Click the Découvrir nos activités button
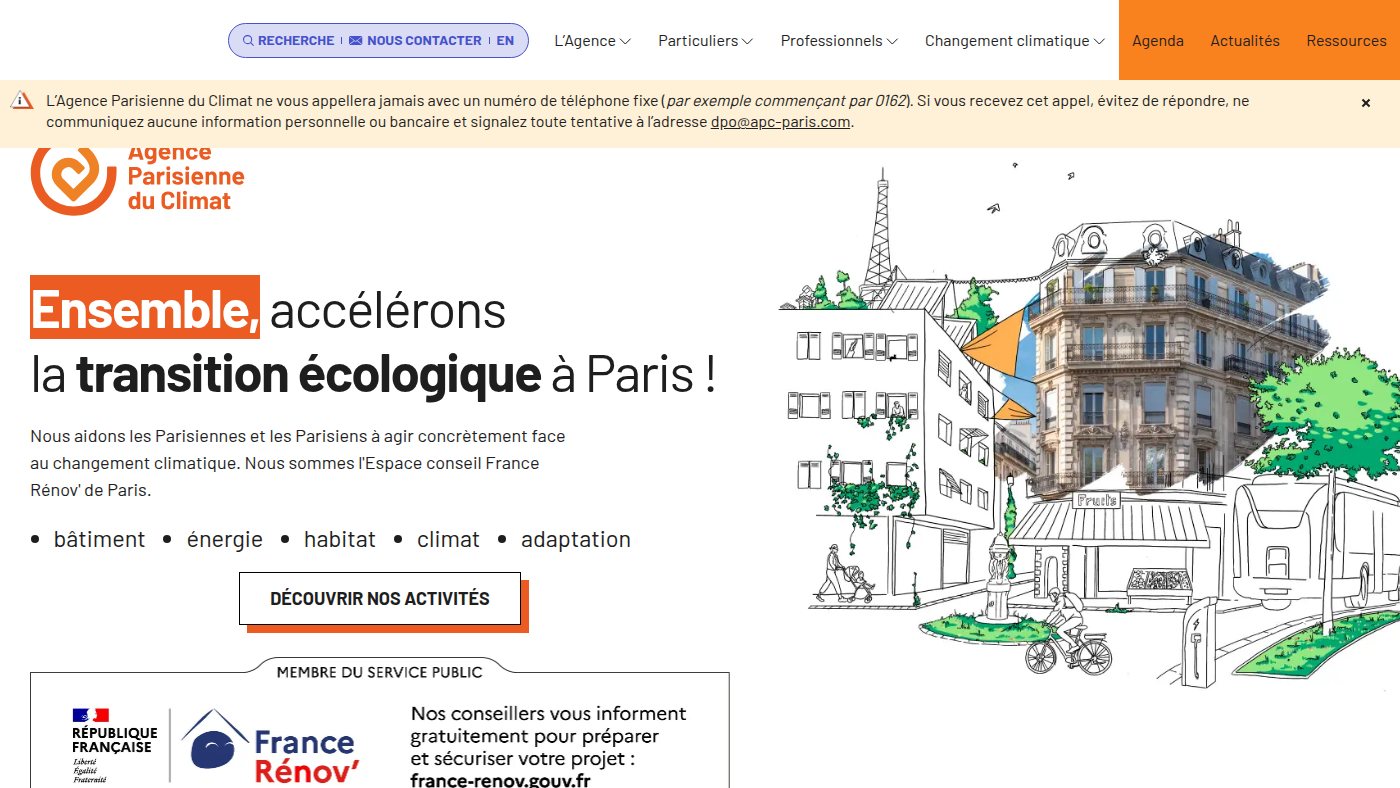The height and width of the screenshot is (788, 1400). (x=380, y=599)
